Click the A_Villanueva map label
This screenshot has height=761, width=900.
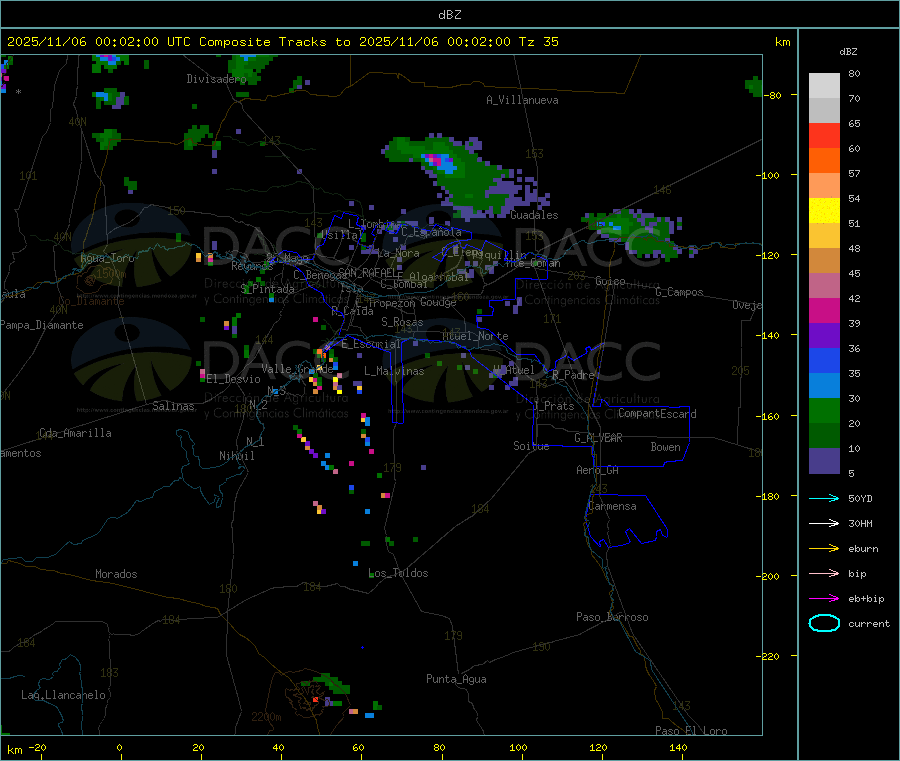pos(522,100)
